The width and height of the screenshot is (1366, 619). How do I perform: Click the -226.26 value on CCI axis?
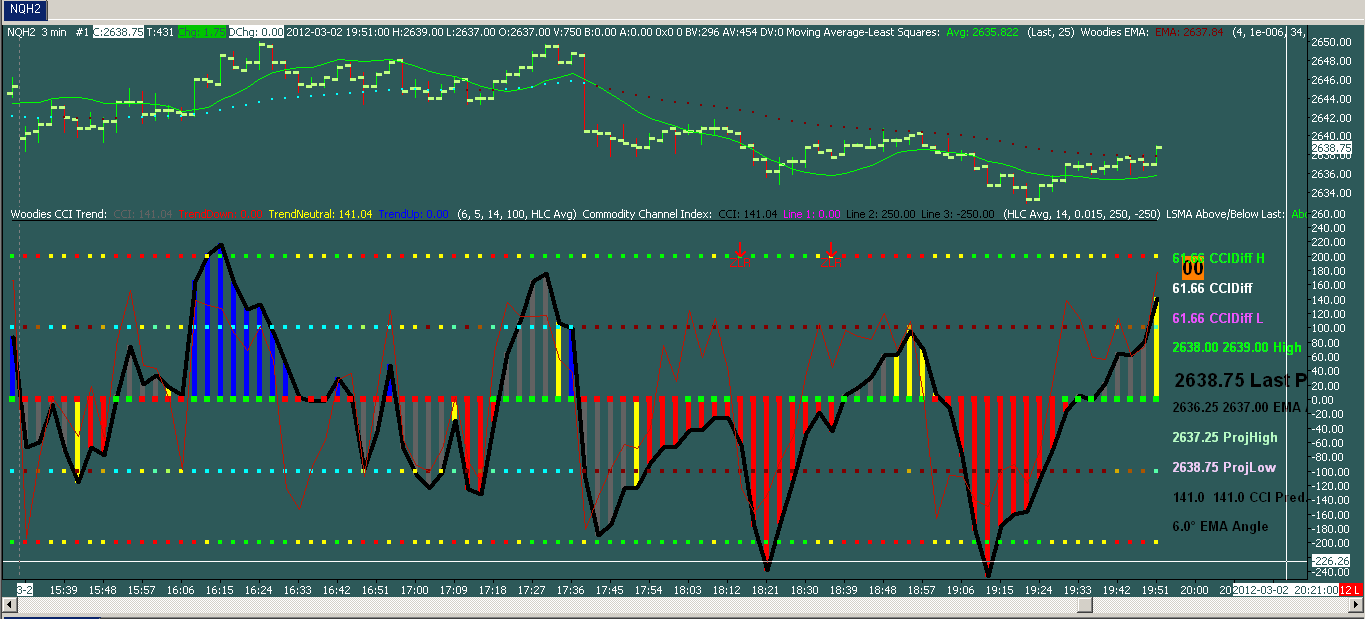[1330, 561]
